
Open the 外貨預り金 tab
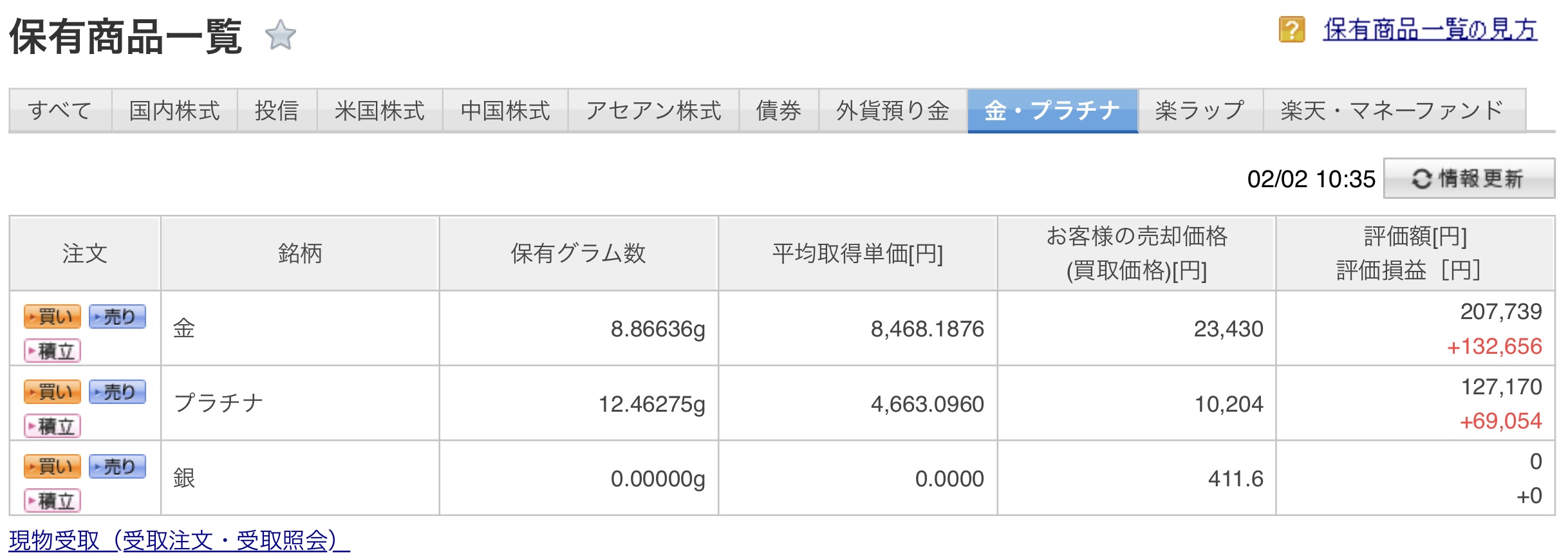click(x=893, y=111)
